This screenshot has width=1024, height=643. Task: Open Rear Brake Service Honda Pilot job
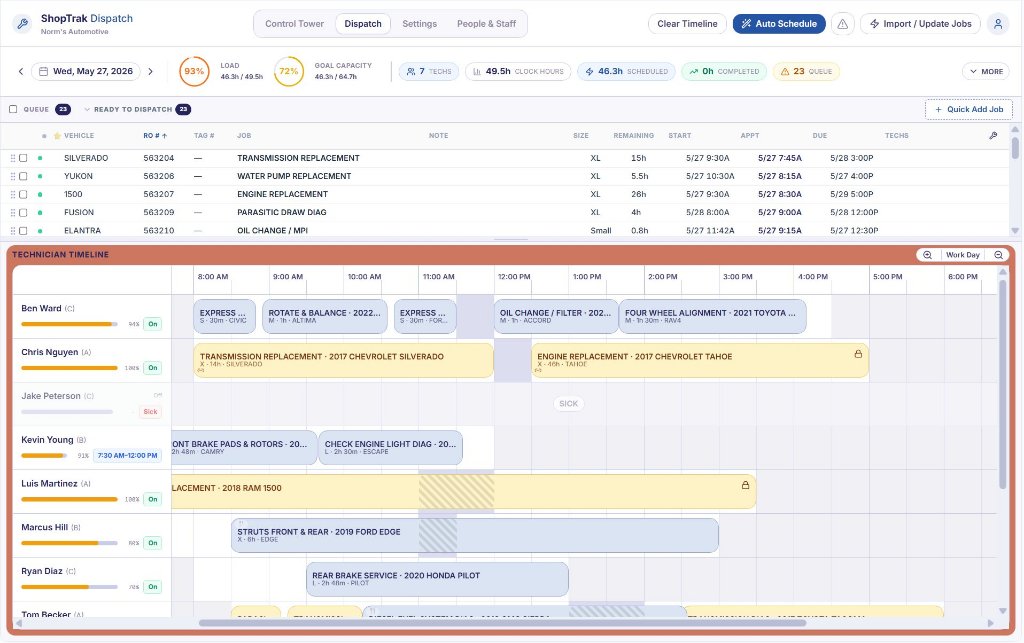[x=437, y=579]
